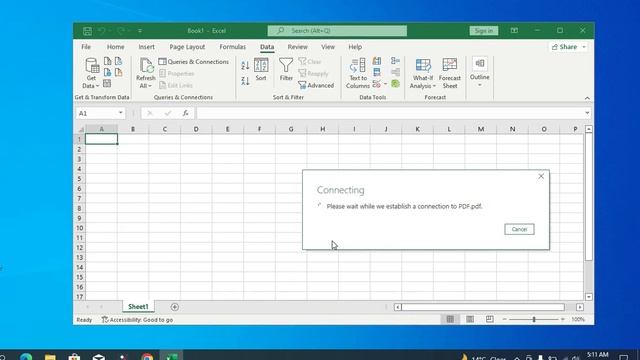Expand the Data Validation dropdown arrow
Screen dimensions: 640x360
pos(385,84)
